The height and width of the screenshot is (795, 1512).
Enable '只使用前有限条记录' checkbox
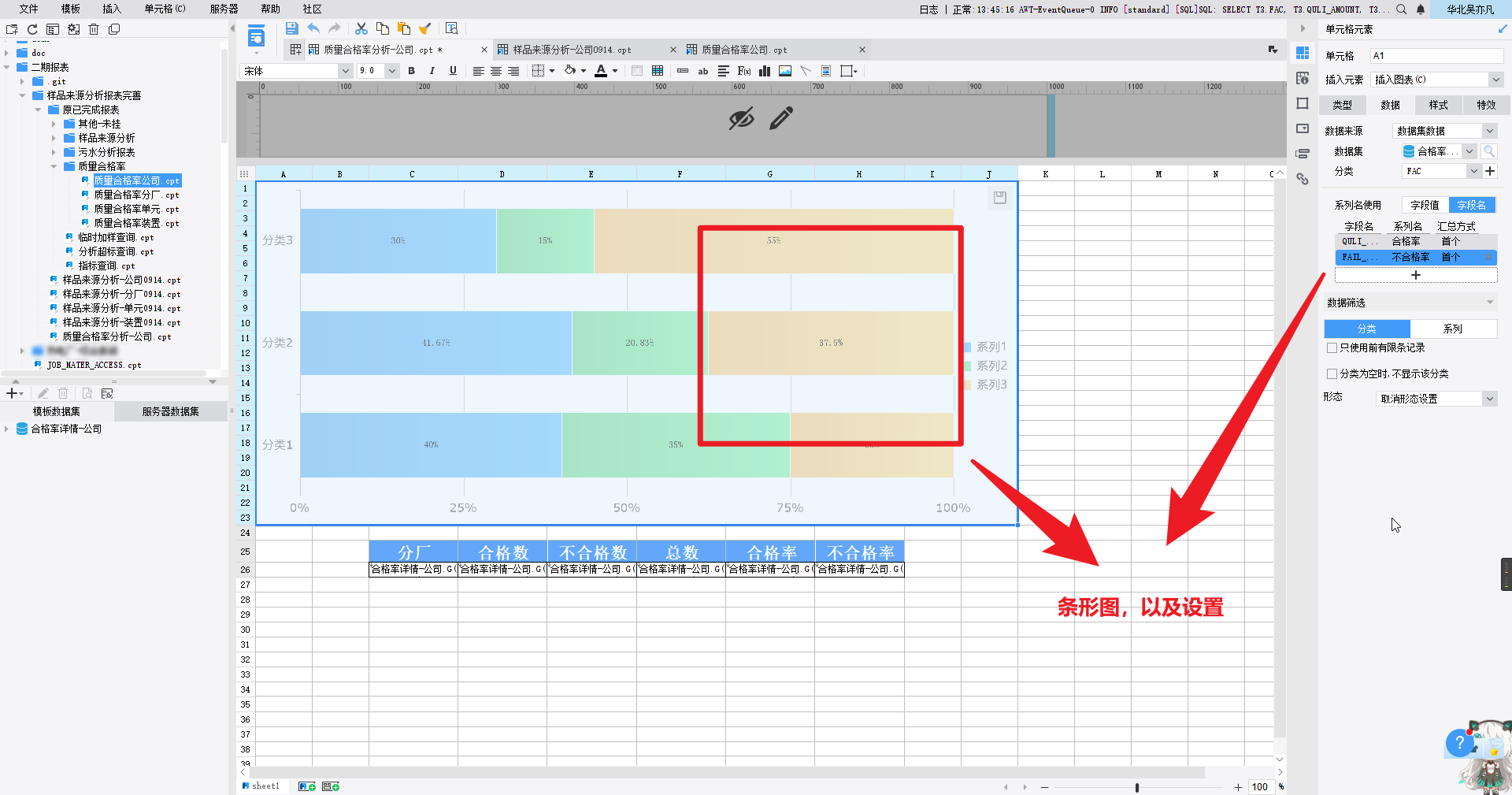(x=1332, y=347)
